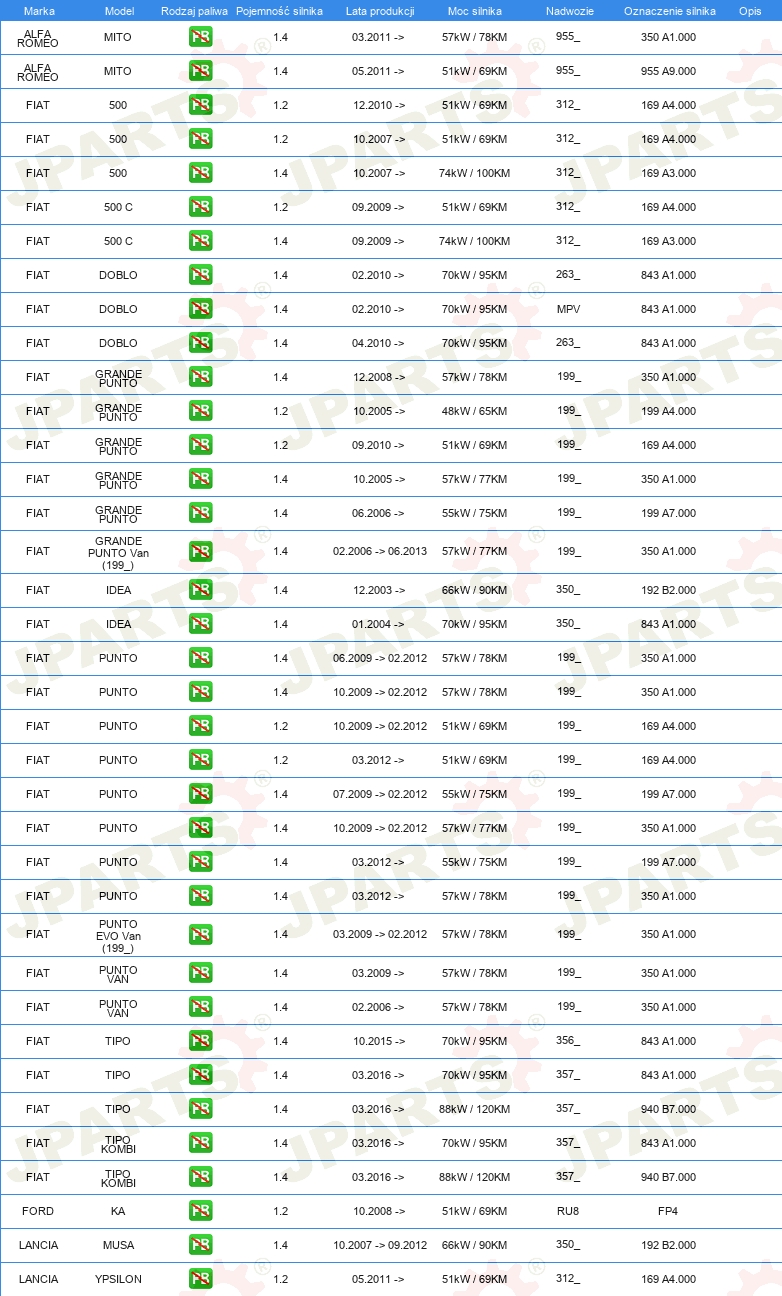Click the YPSILON model cell

pos(118,1279)
